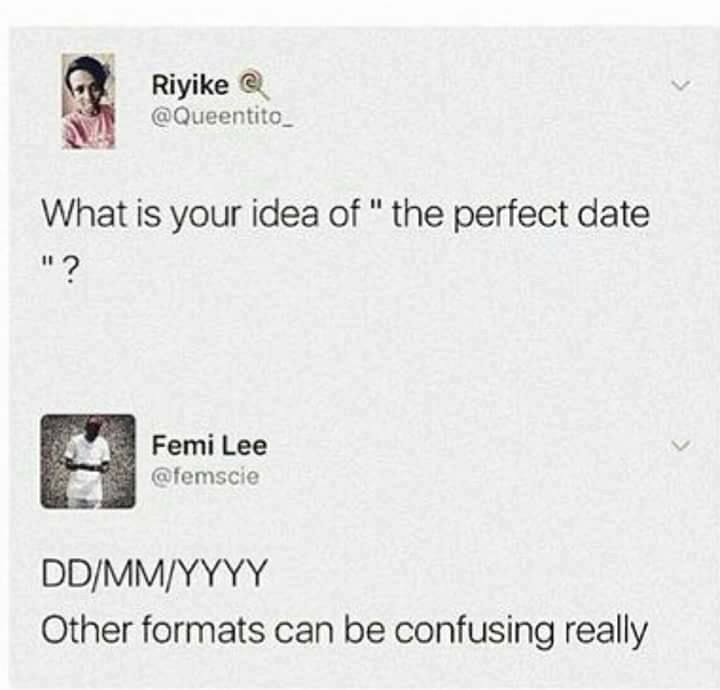Click the phrase "the perfect date"
Image resolution: width=720 pixels, height=690 pixels.
click(520, 214)
